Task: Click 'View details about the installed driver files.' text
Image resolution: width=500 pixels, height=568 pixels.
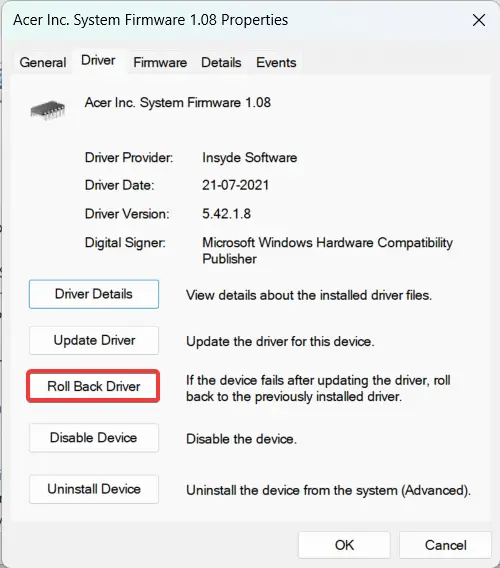Action: click(309, 295)
